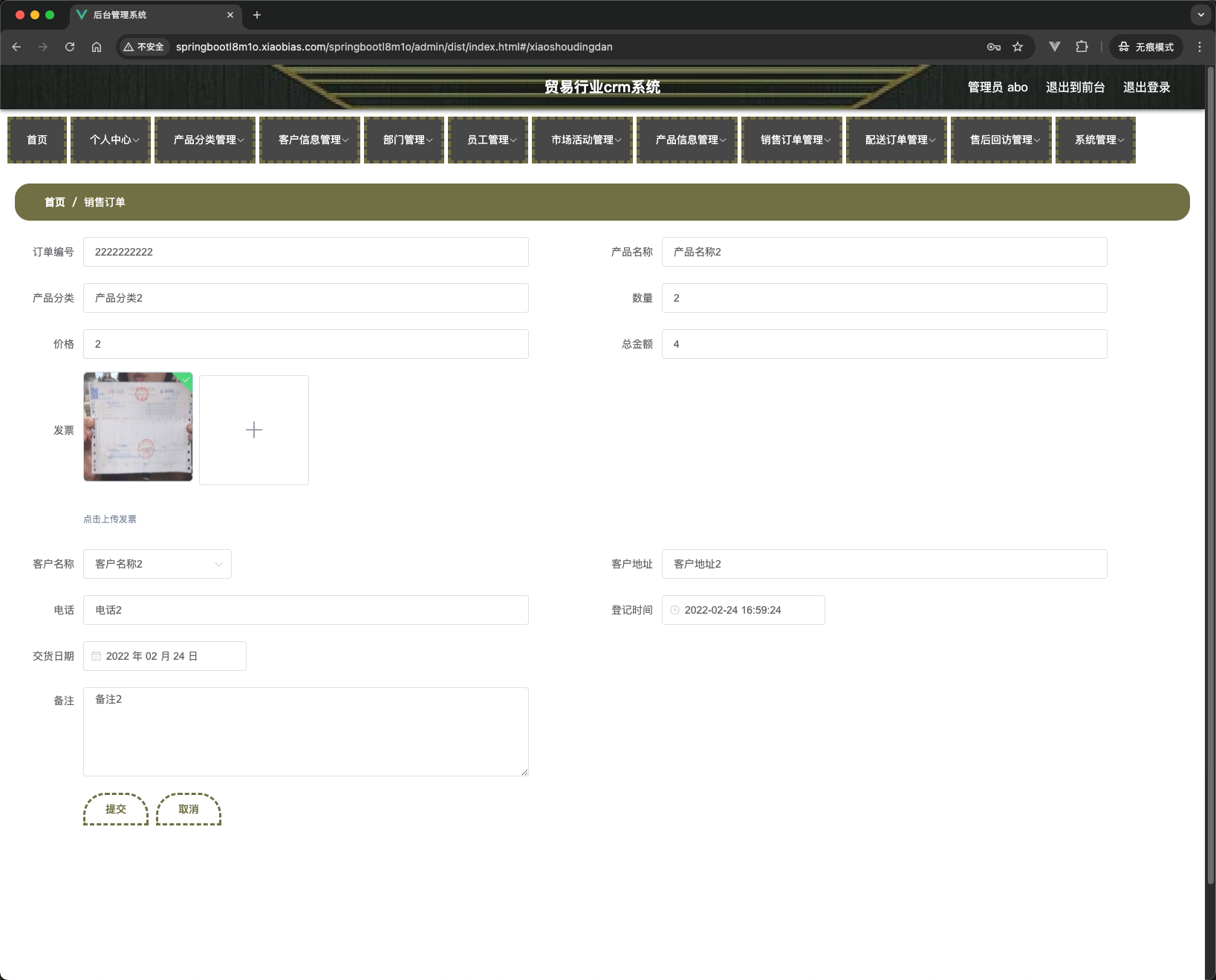This screenshot has width=1216, height=980.
Task: Expand the 客户信息管理 menu
Action: [x=310, y=140]
